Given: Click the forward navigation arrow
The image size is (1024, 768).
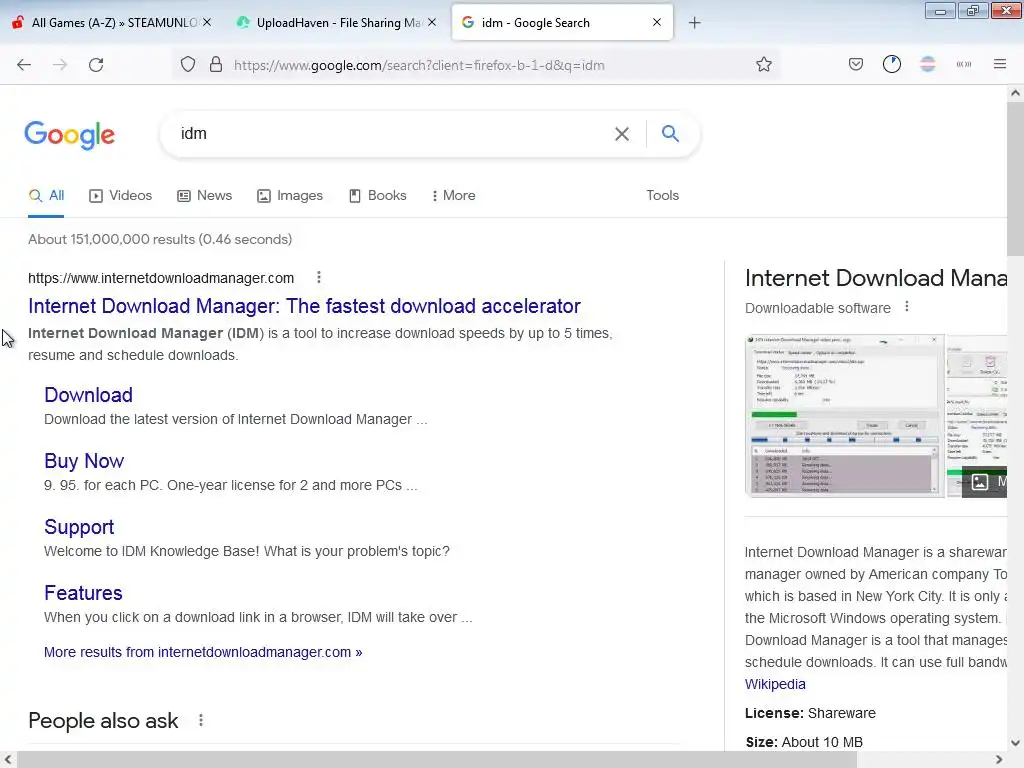Looking at the screenshot, I should (60, 65).
